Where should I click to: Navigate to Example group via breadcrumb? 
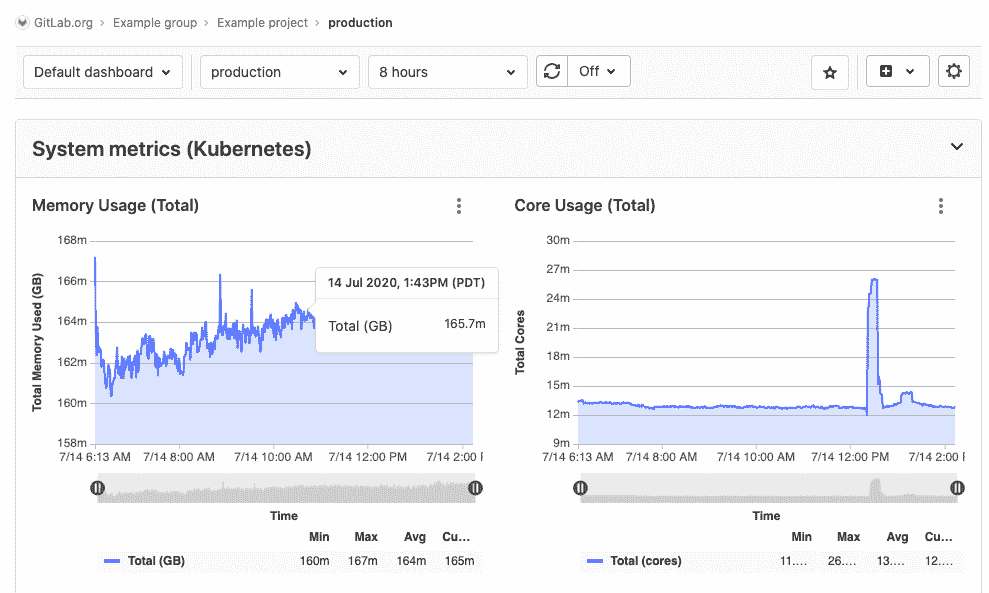[155, 22]
